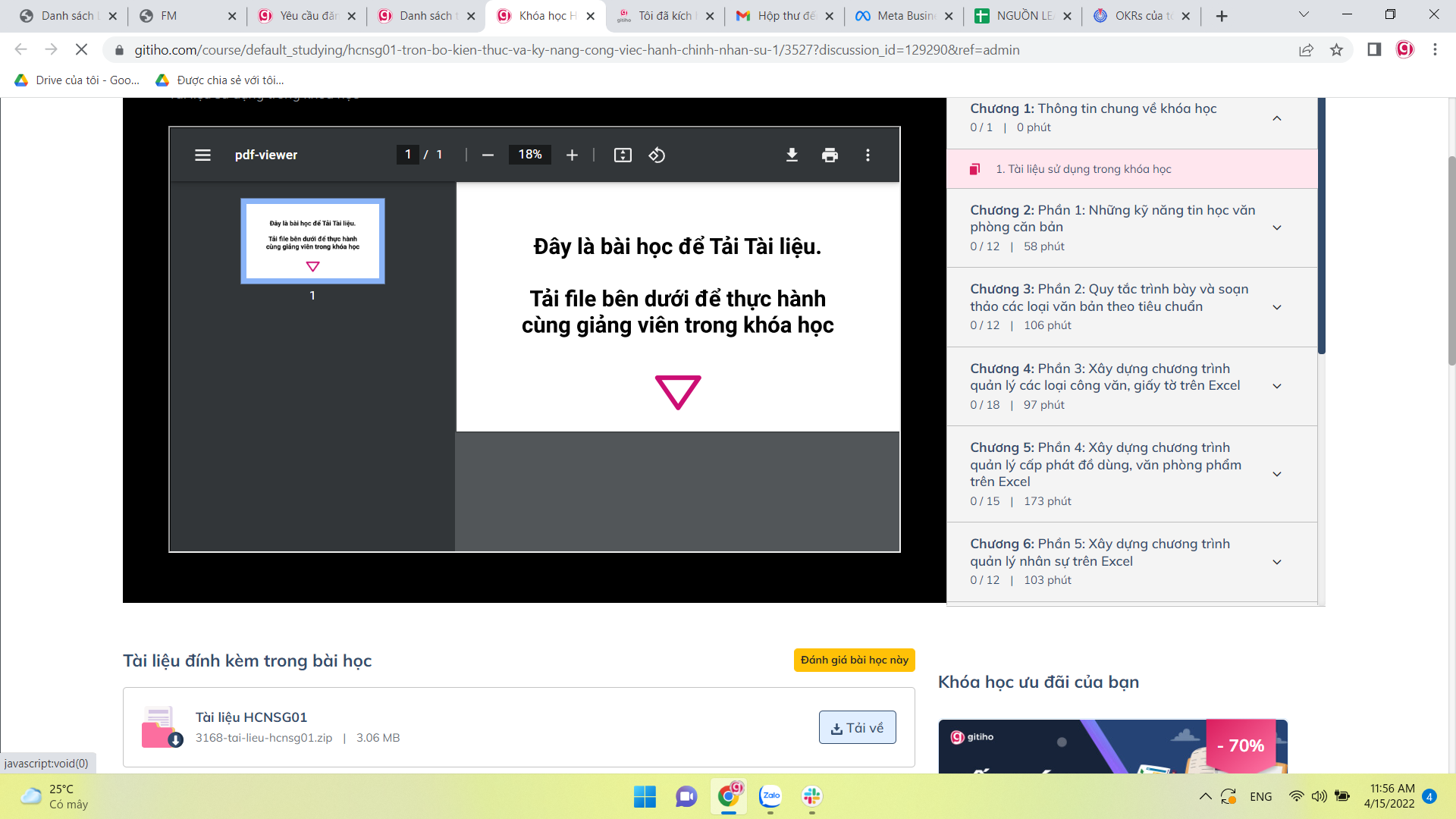Bookmark this page with star
The width and height of the screenshot is (1456, 819).
pyautogui.click(x=1336, y=50)
